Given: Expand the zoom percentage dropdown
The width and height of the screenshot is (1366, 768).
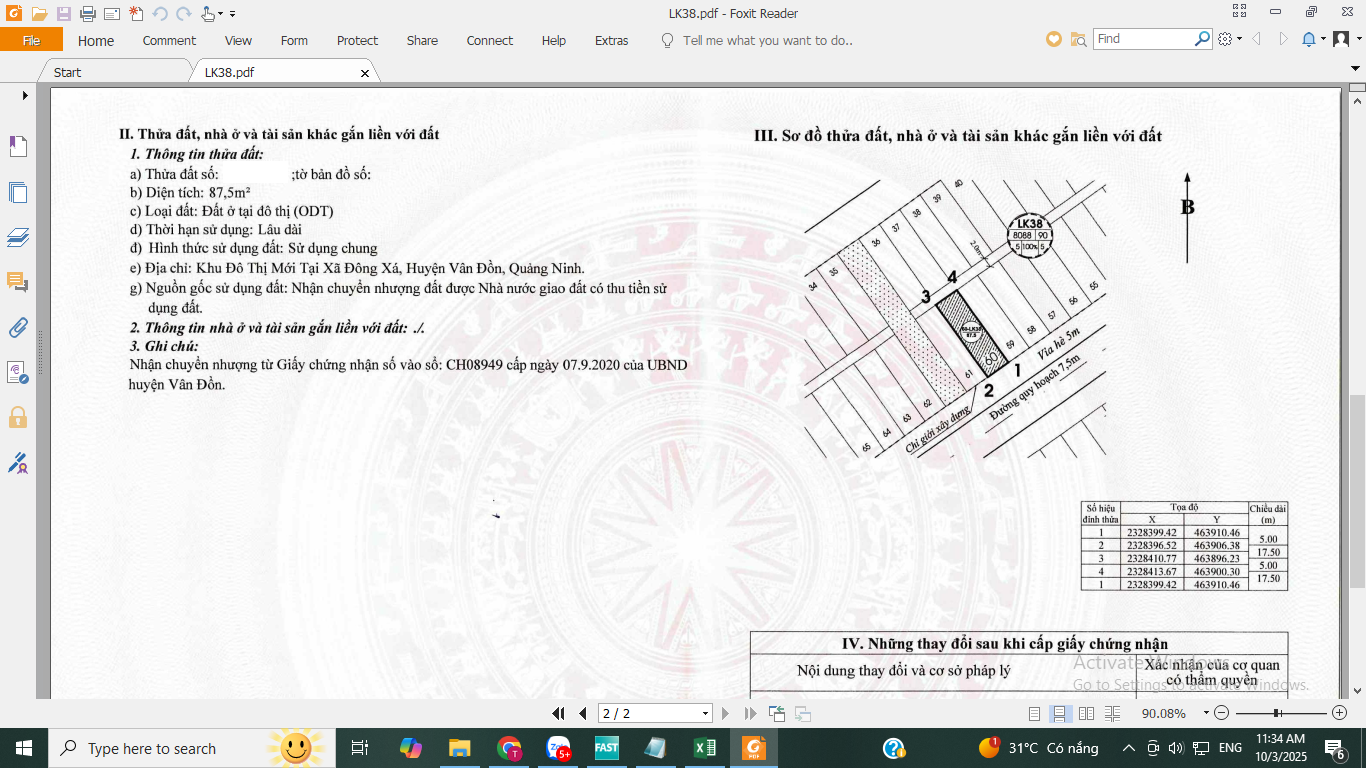Looking at the screenshot, I should pyautogui.click(x=1206, y=713).
